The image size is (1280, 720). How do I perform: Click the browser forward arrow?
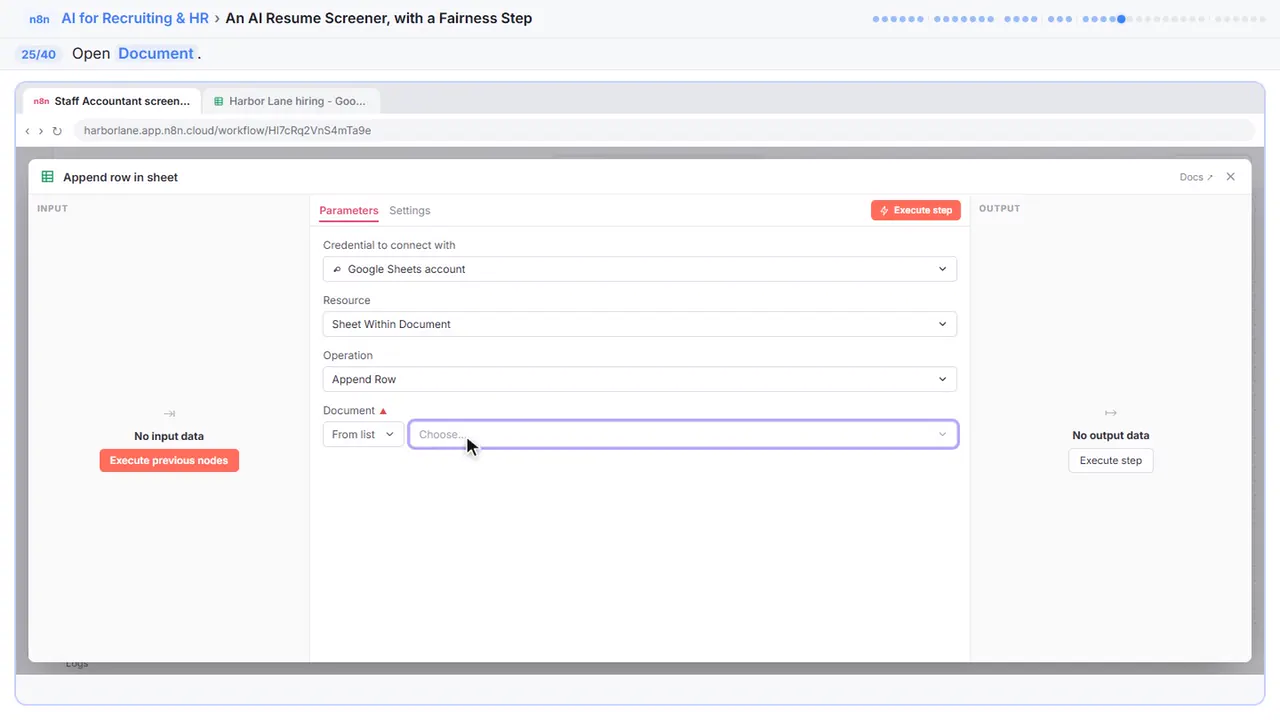click(x=41, y=131)
